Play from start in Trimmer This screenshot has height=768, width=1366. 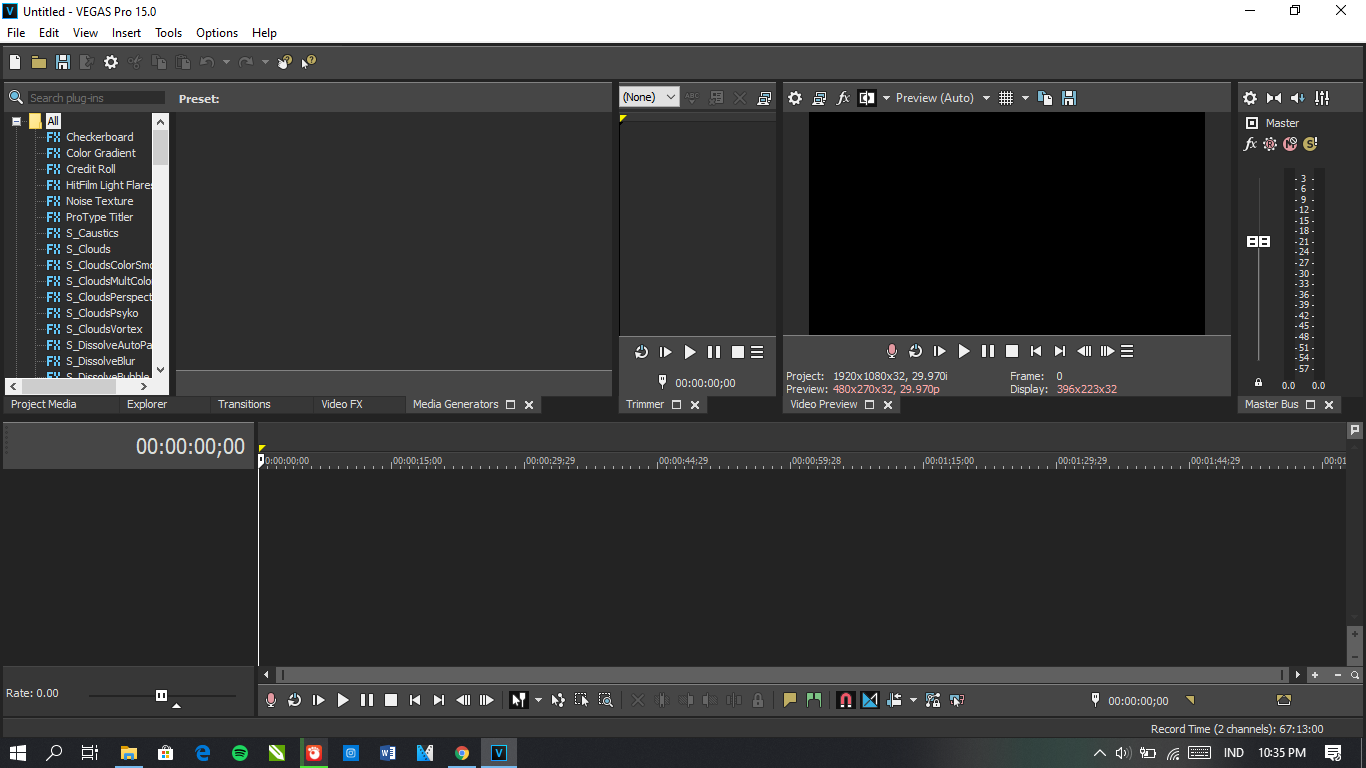pos(666,352)
